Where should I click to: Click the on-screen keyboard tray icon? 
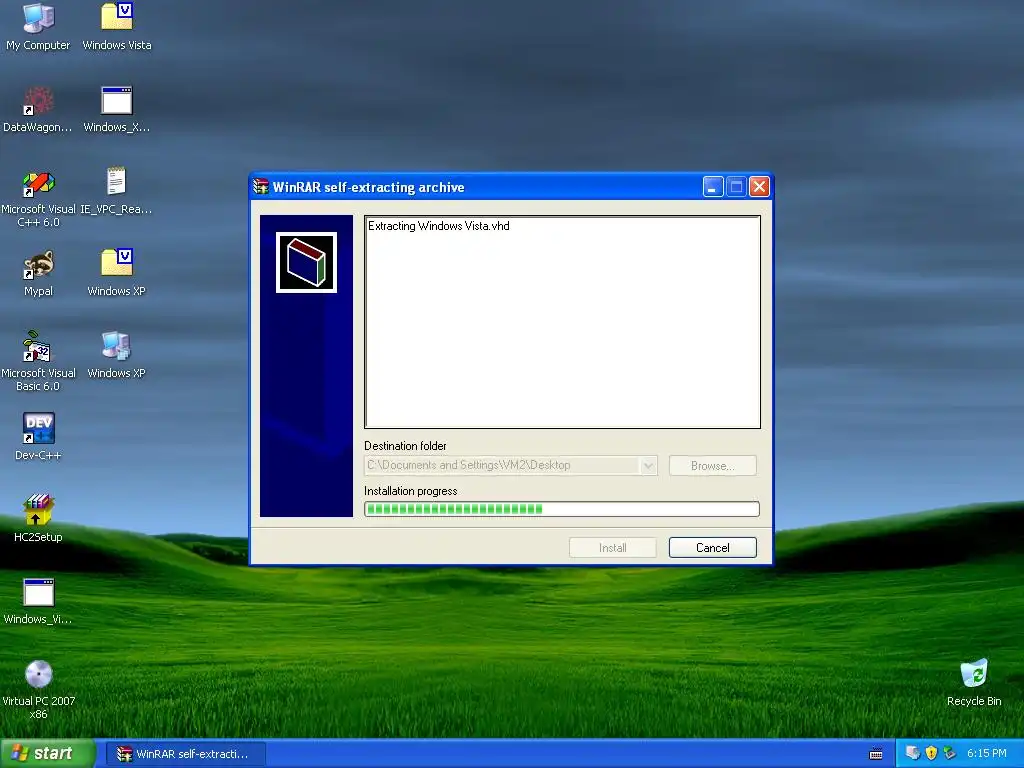(x=876, y=754)
